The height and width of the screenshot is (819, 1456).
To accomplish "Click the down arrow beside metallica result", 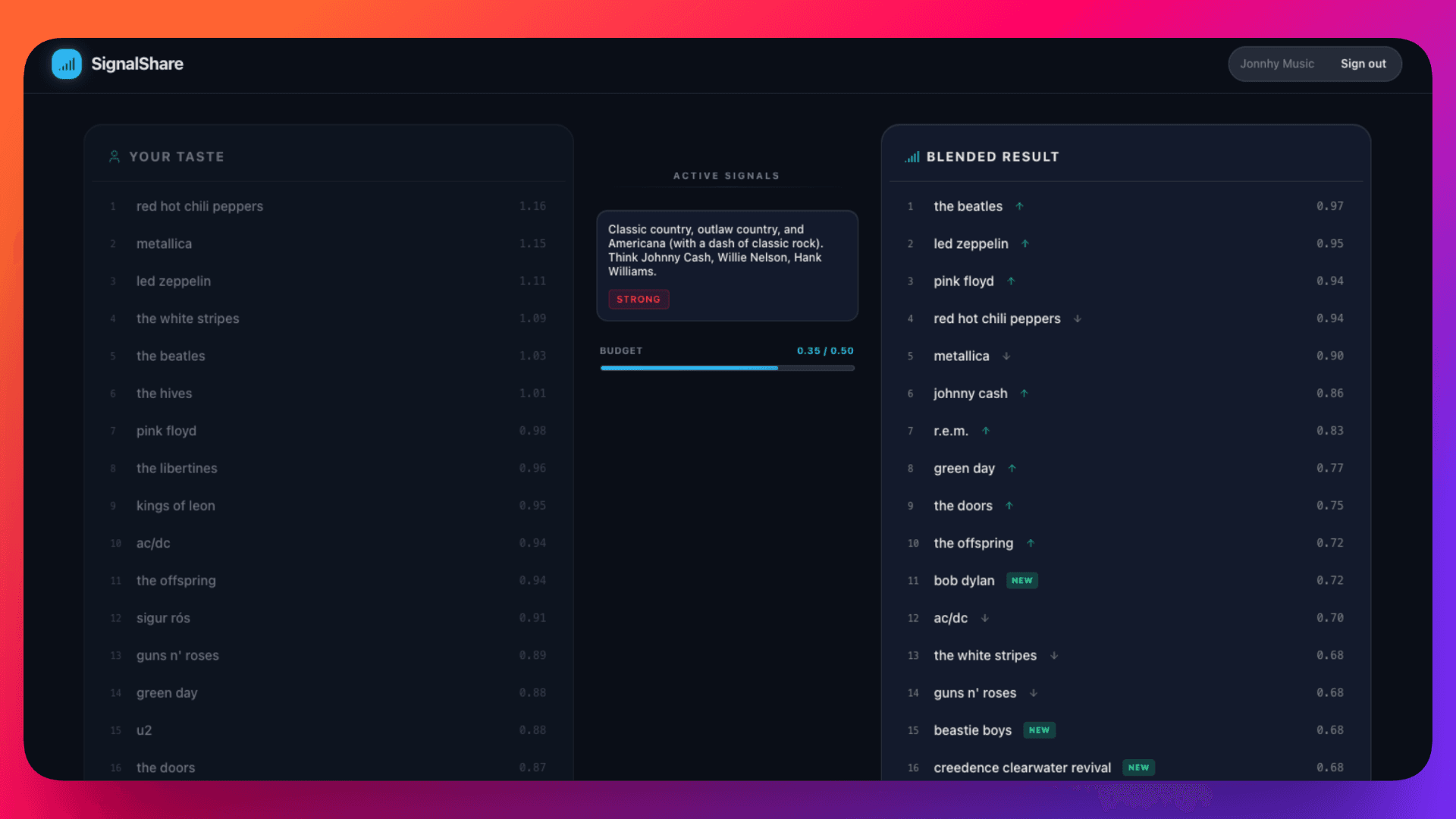I will click(x=1006, y=356).
